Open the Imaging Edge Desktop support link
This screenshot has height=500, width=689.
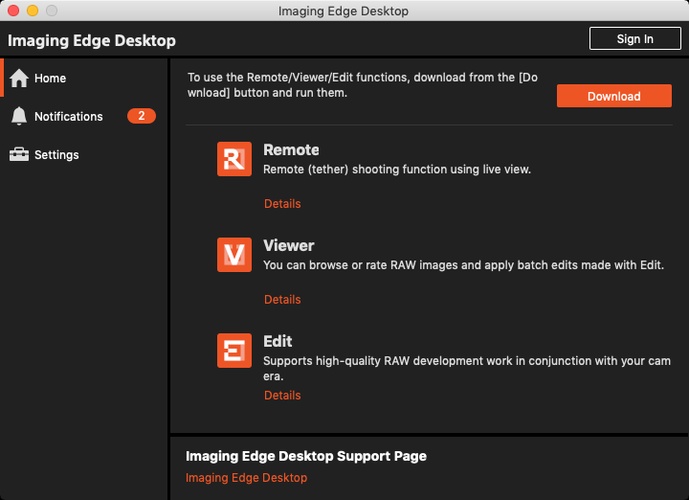click(x=246, y=478)
